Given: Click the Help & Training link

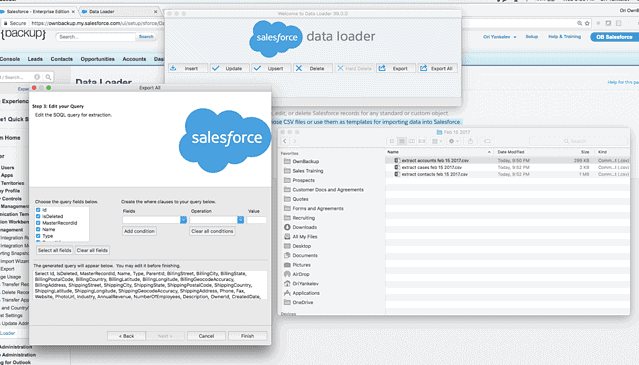Looking at the screenshot, I should point(564,37).
